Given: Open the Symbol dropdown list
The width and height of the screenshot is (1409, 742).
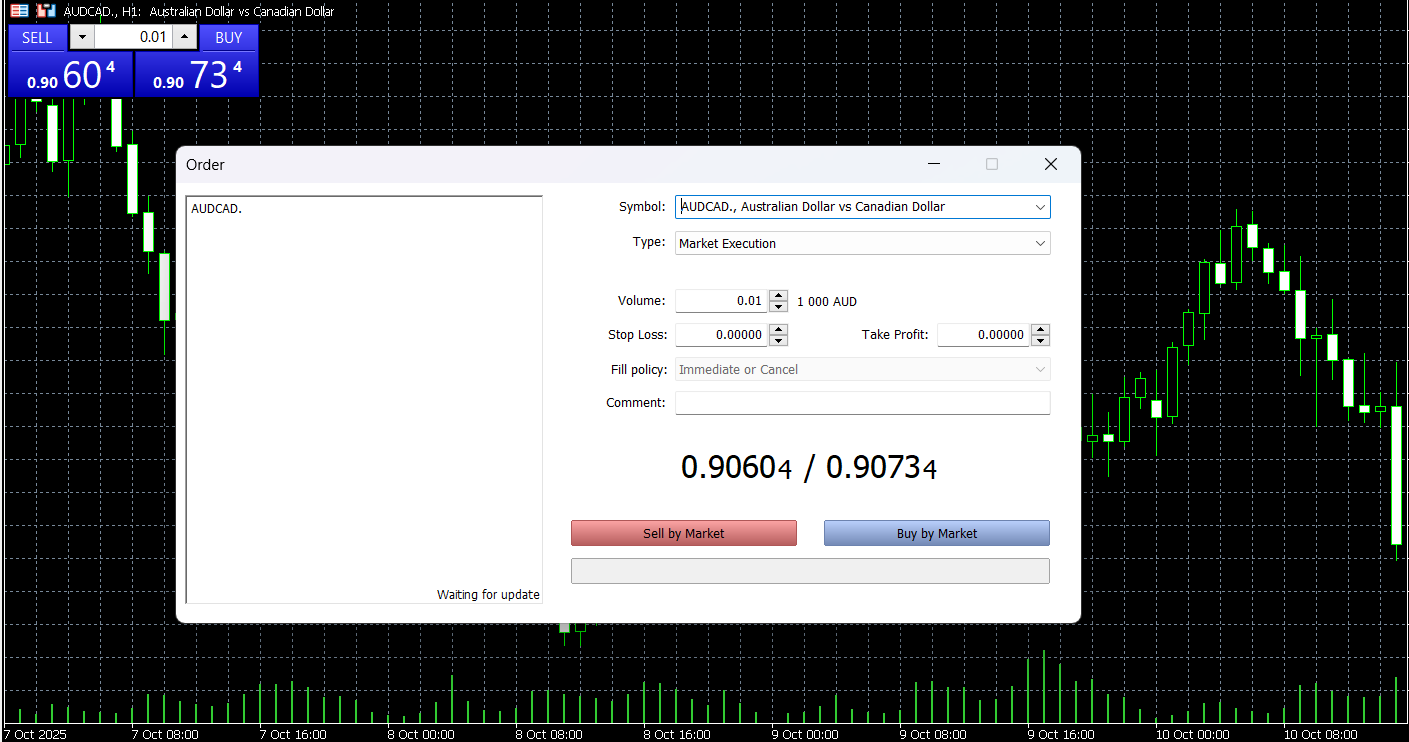Looking at the screenshot, I should (x=1040, y=207).
